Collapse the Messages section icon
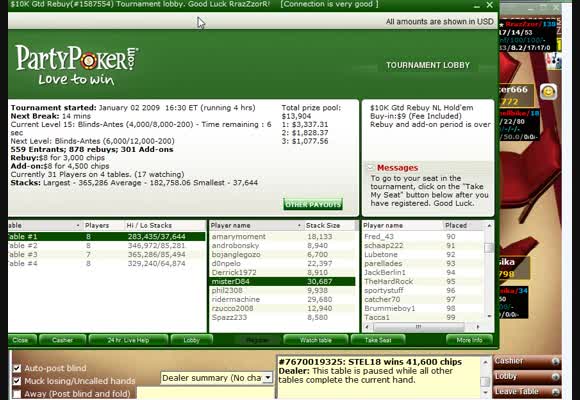The width and height of the screenshot is (580, 400). pos(371,168)
